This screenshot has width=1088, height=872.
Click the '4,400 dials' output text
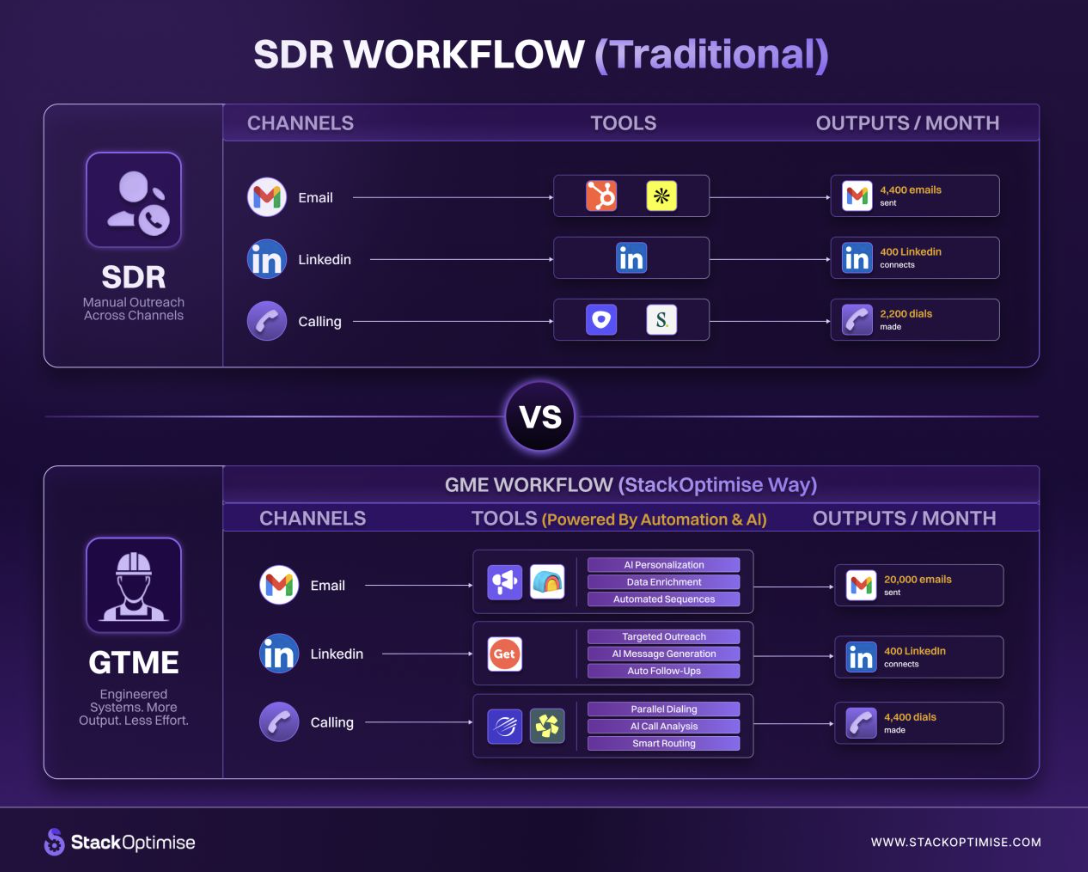coord(910,717)
